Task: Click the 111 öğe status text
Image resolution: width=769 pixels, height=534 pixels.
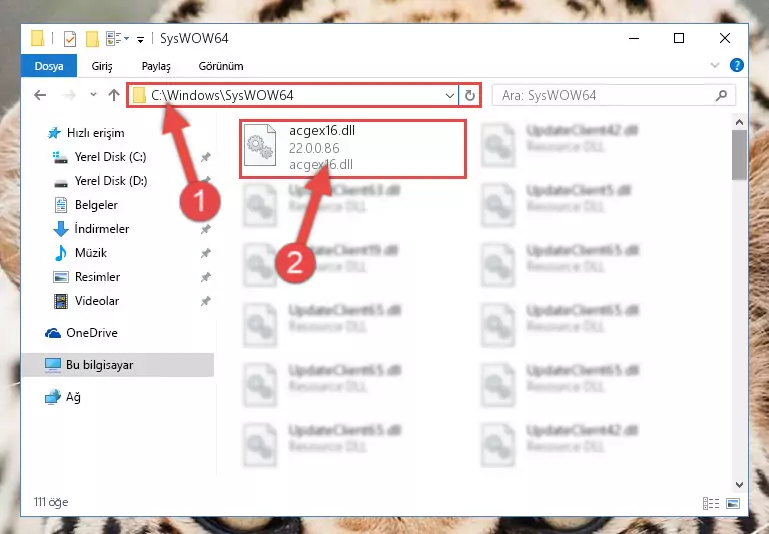Action: [51, 502]
